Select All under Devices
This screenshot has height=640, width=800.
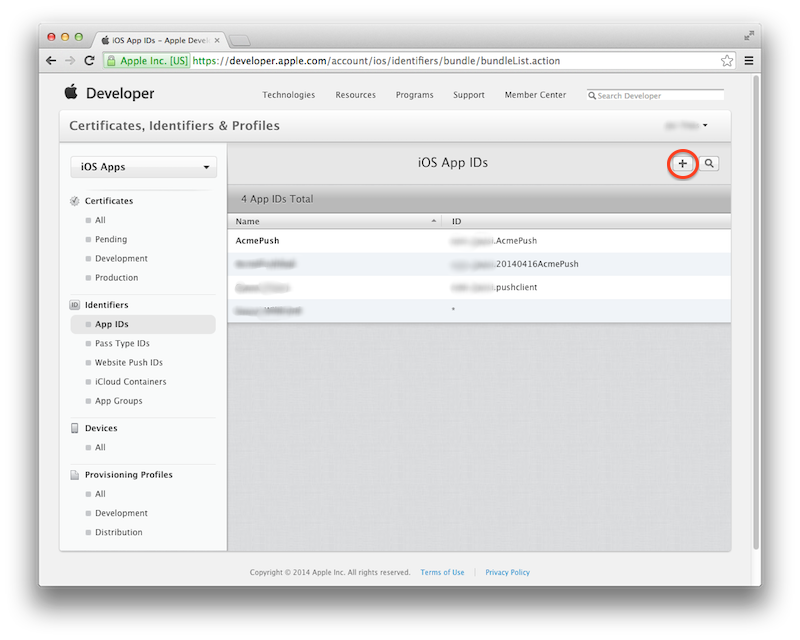[x=100, y=447]
